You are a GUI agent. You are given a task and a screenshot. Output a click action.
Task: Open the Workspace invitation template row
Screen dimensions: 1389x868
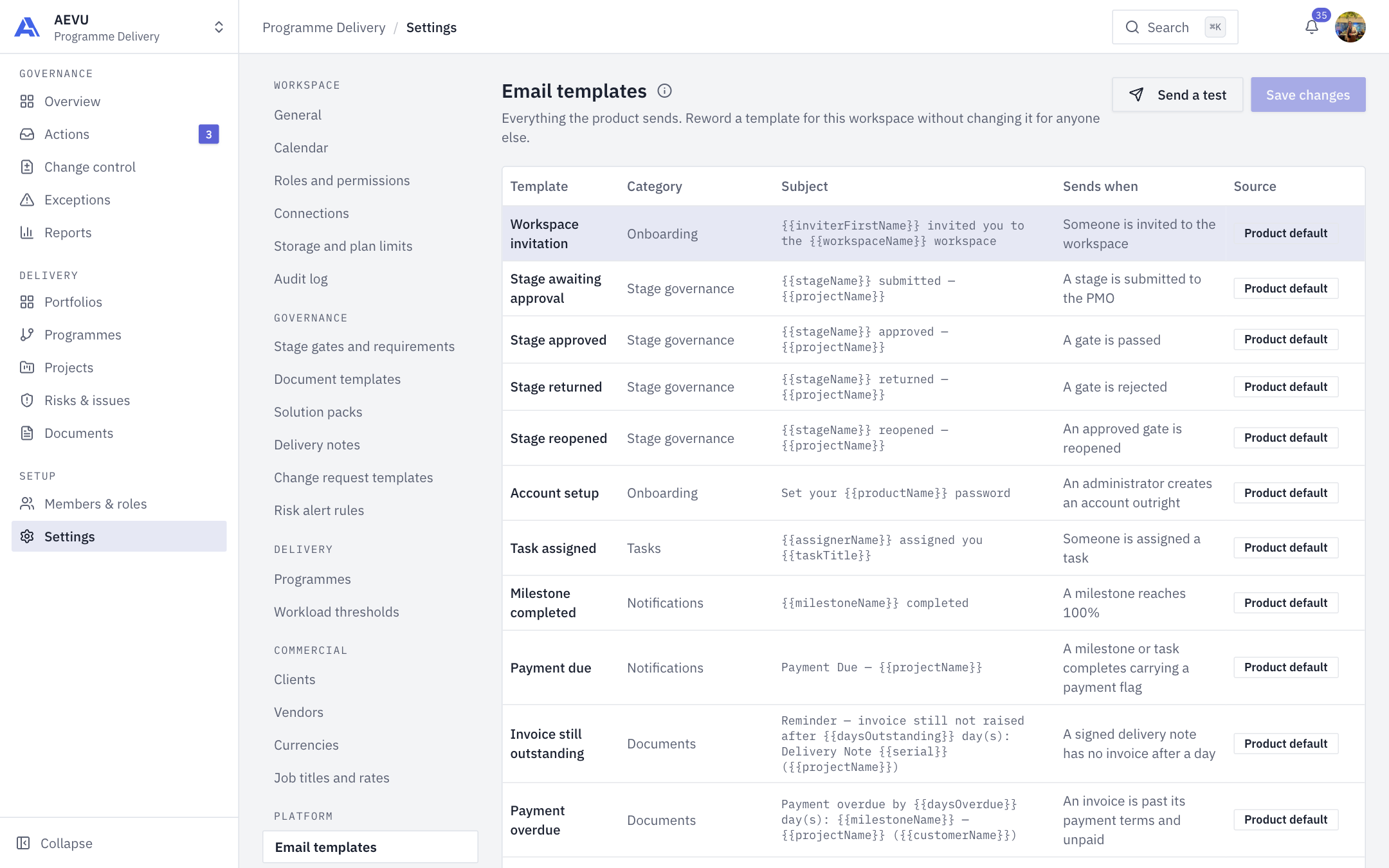(x=933, y=233)
